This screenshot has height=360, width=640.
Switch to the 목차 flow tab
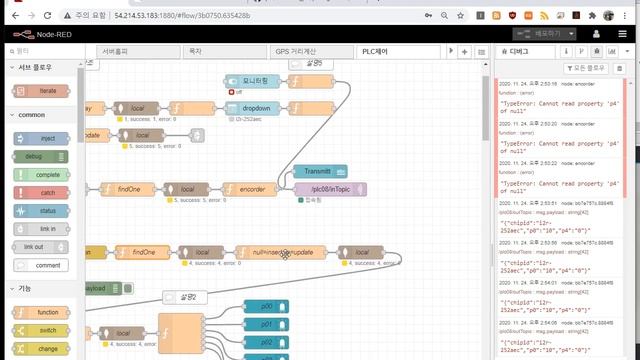pyautogui.click(x=224, y=52)
